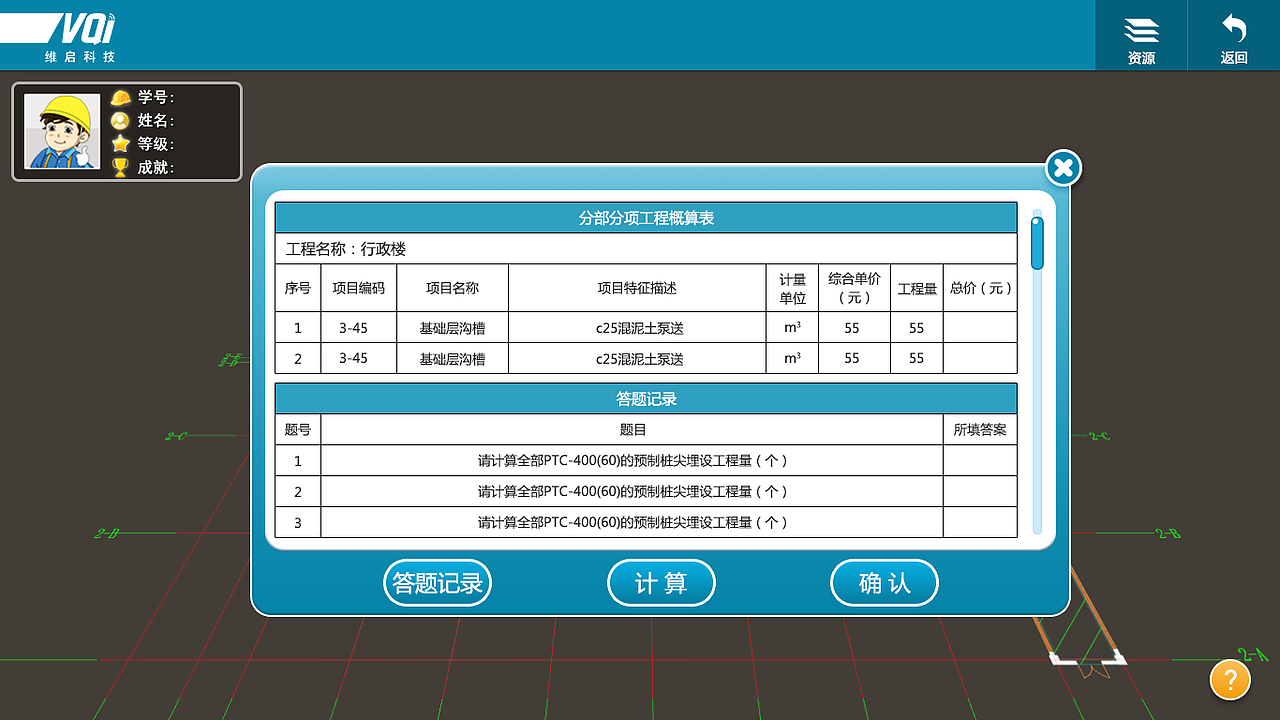1280x720 pixels.
Task: Select question 1 text about PTC-400(60)
Action: click(632, 461)
